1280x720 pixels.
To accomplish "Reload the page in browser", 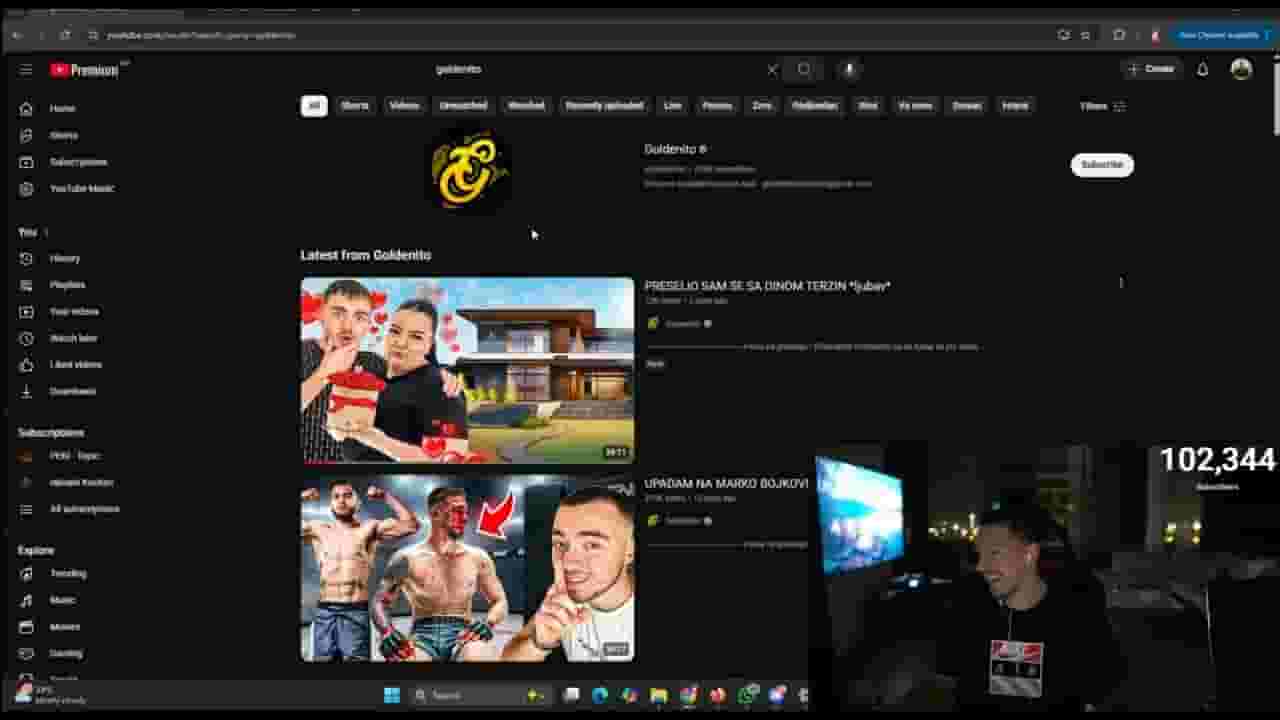I will [x=65, y=35].
